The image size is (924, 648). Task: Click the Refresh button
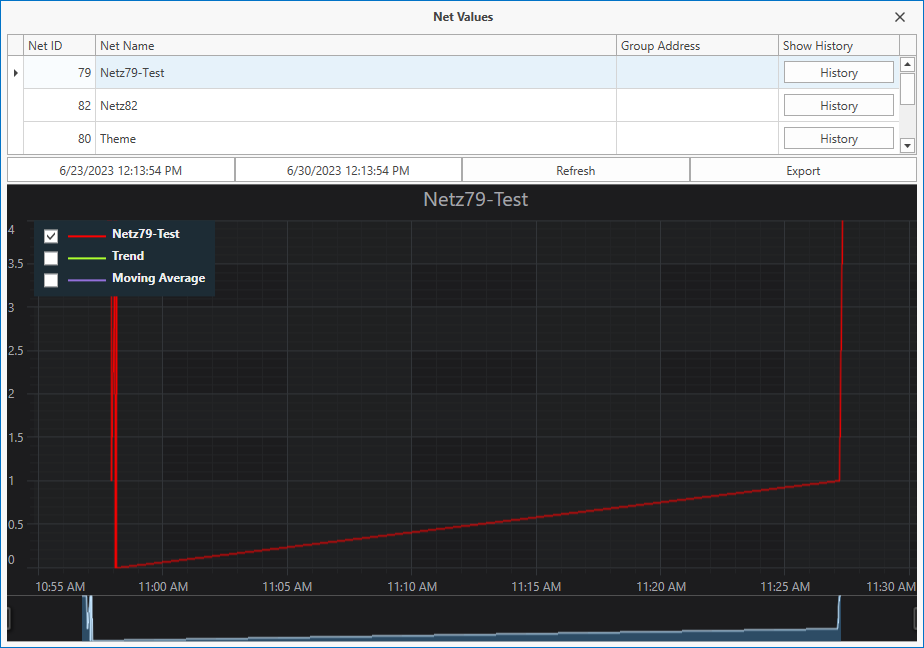(x=576, y=170)
